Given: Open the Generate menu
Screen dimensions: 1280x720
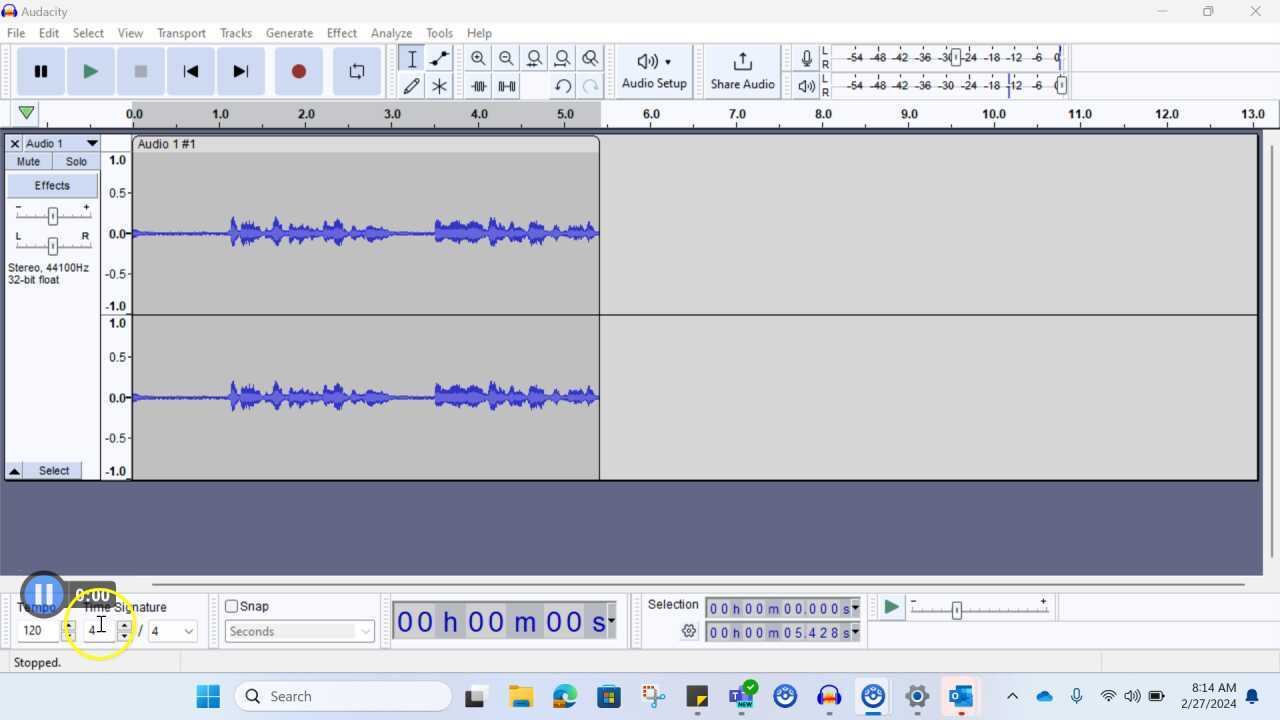Looking at the screenshot, I should (289, 33).
